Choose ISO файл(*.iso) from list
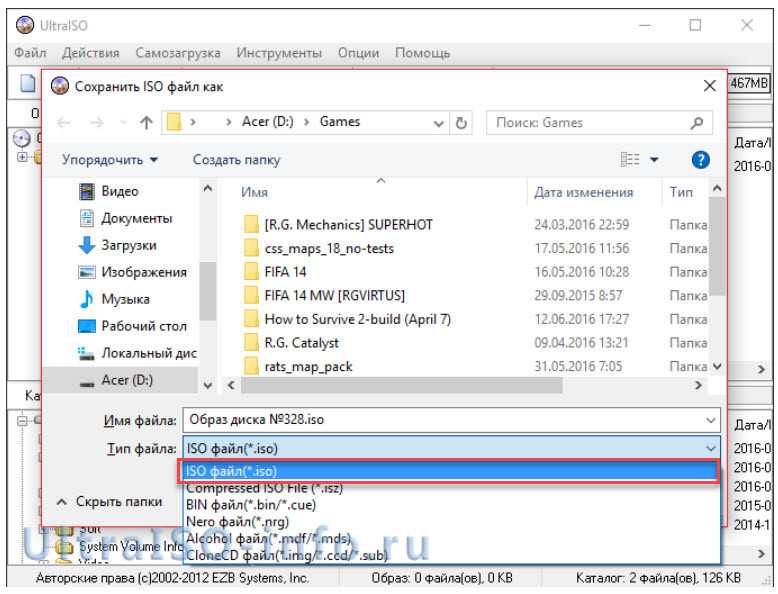This screenshot has height=594, width=778. click(450, 471)
